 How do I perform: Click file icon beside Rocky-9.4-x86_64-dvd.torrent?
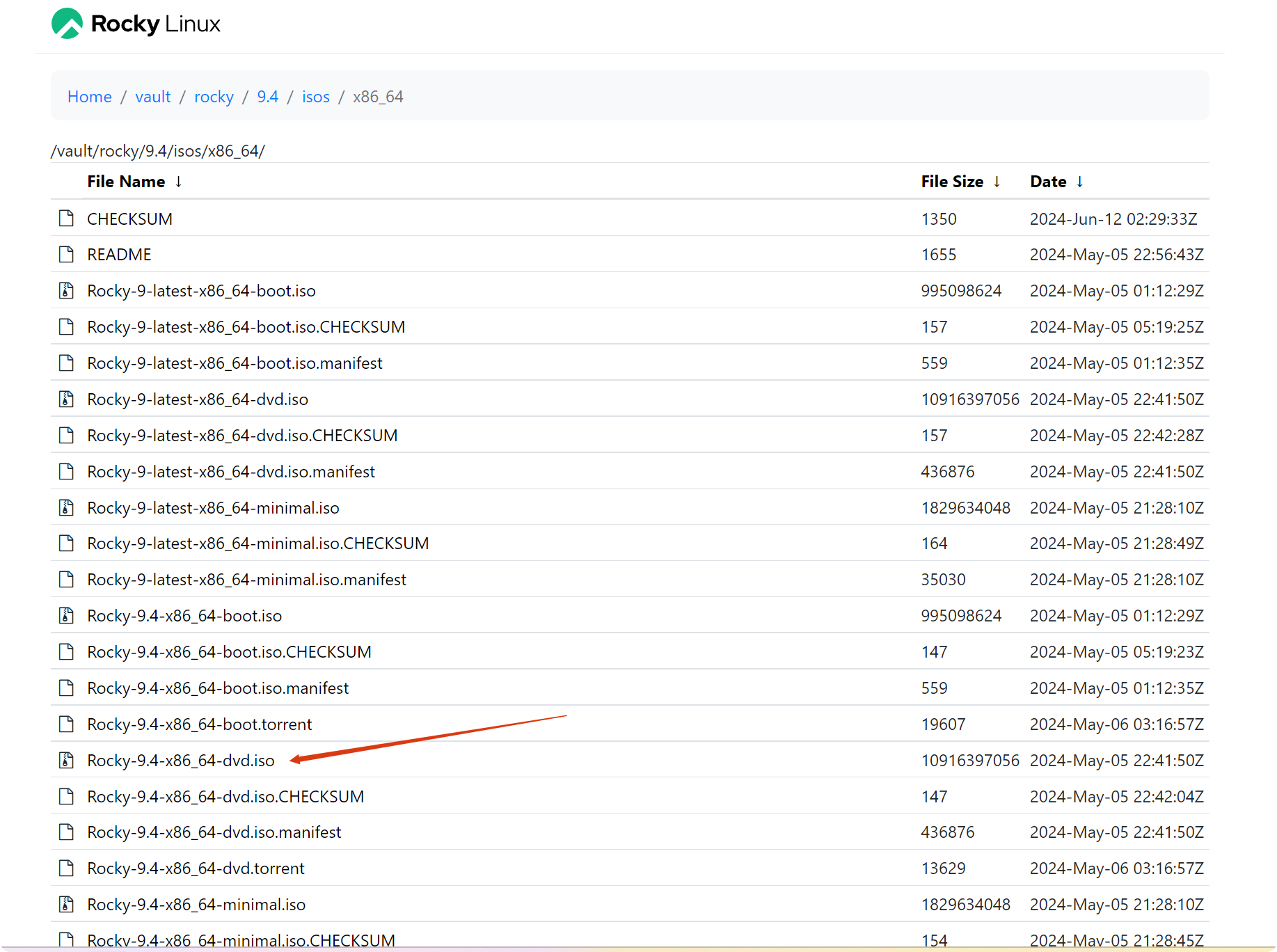pyautogui.click(x=66, y=868)
